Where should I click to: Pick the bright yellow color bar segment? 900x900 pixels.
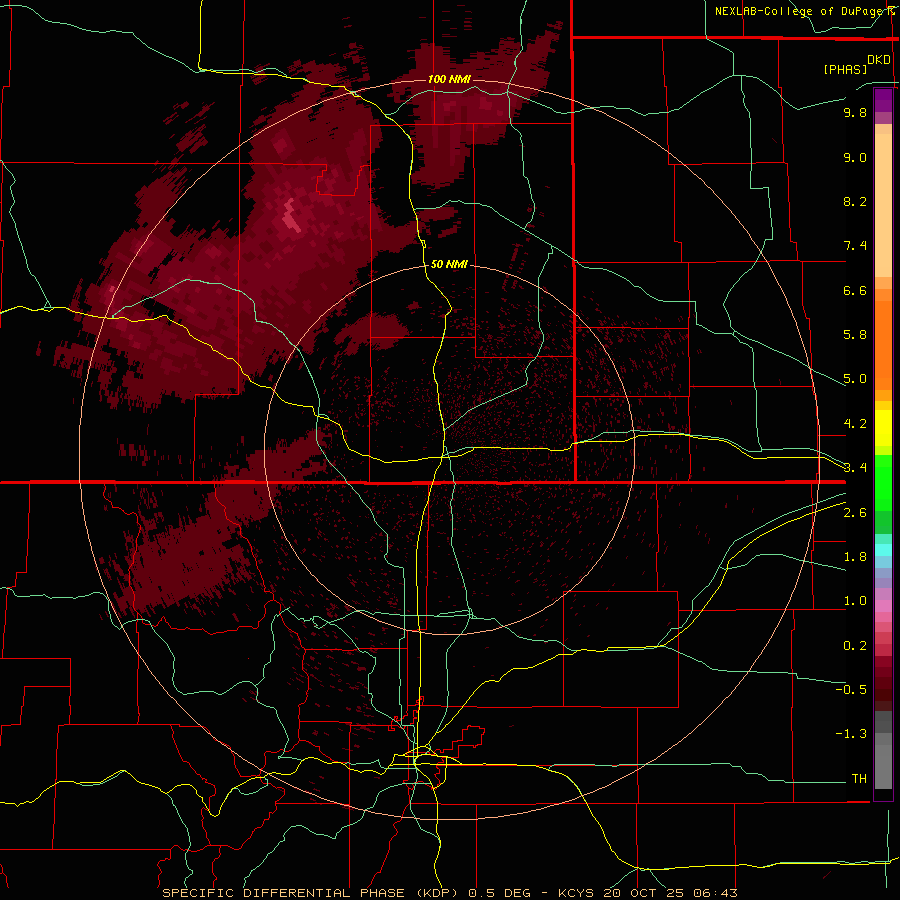point(883,428)
